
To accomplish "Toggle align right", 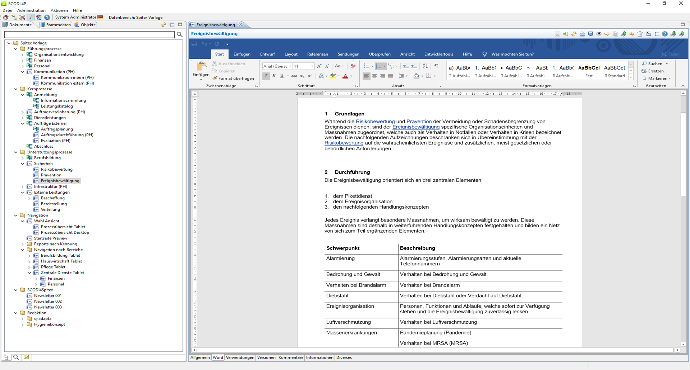I will [382, 76].
